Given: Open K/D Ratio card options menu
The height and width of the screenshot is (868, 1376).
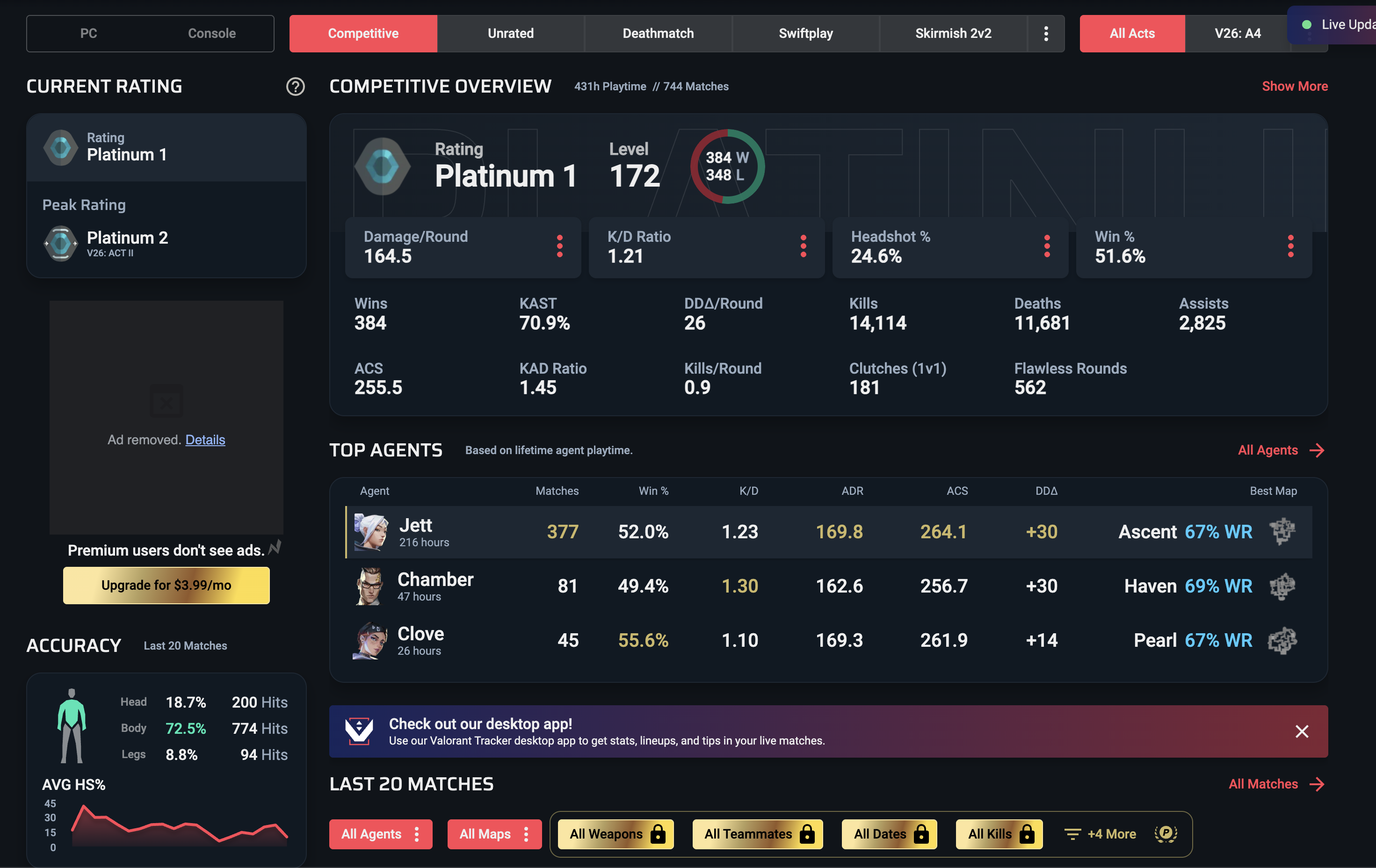Looking at the screenshot, I should 804,246.
